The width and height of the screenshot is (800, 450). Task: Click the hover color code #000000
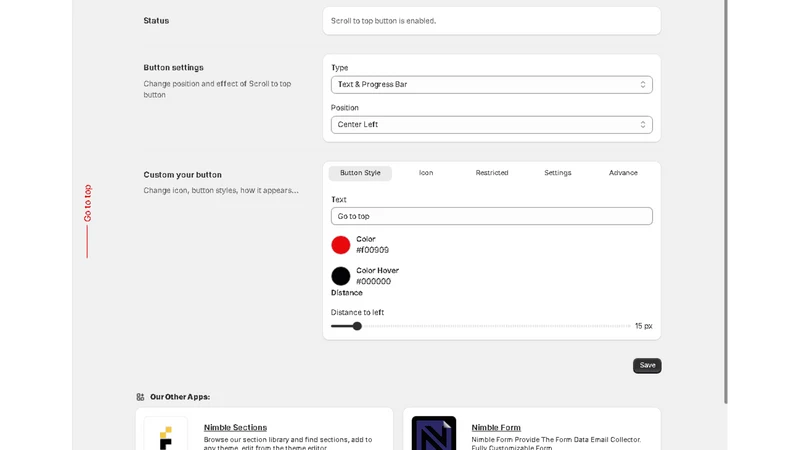(373, 282)
